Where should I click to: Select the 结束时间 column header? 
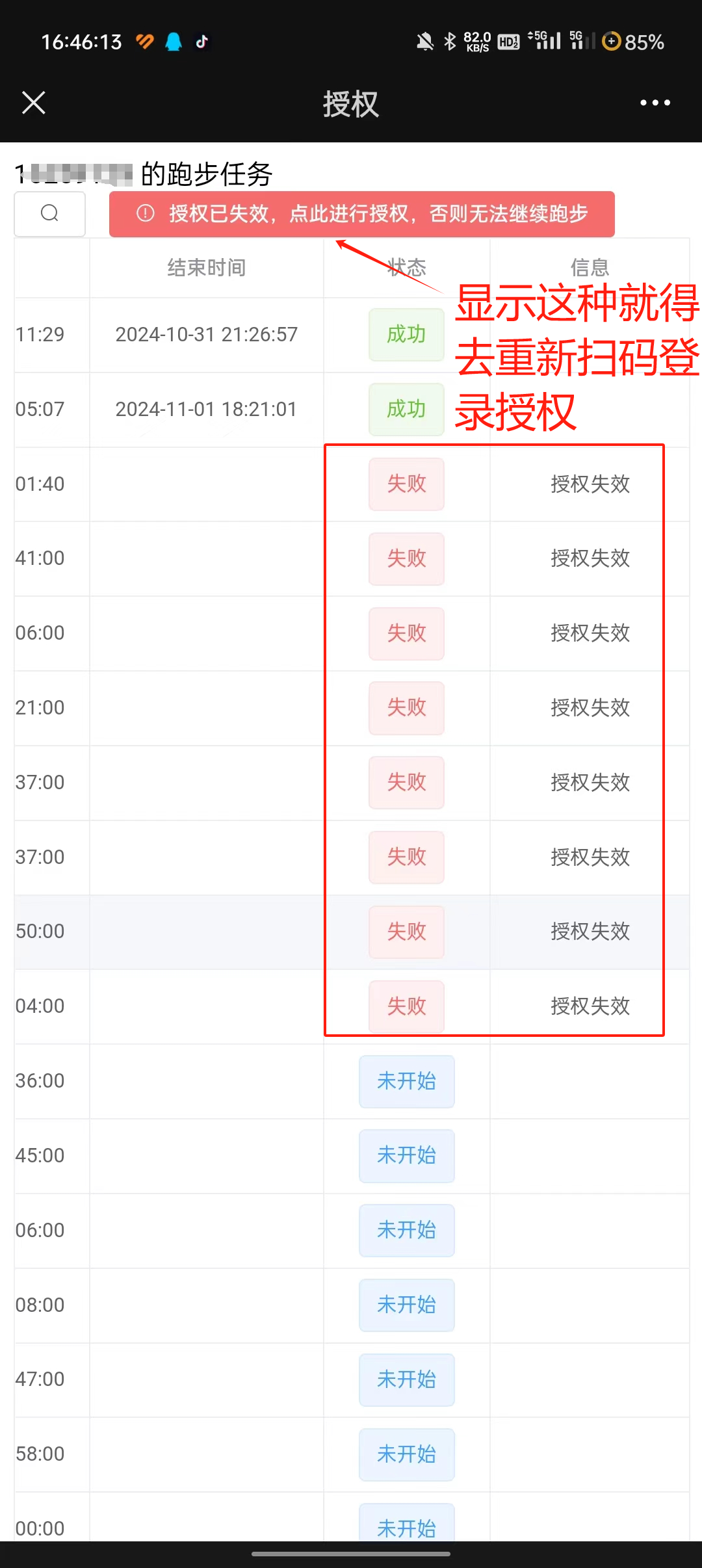point(207,267)
